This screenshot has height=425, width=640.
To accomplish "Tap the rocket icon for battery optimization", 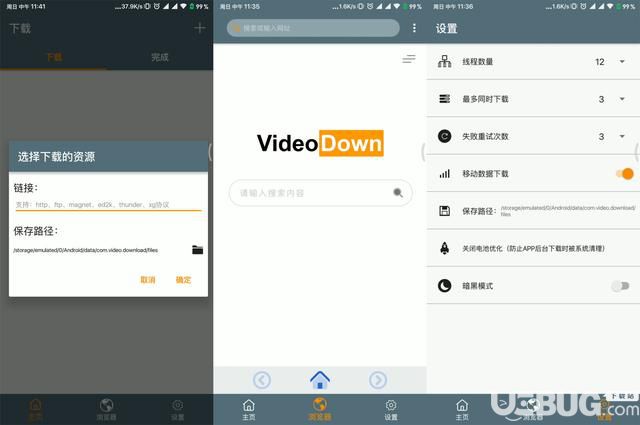I will pyautogui.click(x=444, y=248).
